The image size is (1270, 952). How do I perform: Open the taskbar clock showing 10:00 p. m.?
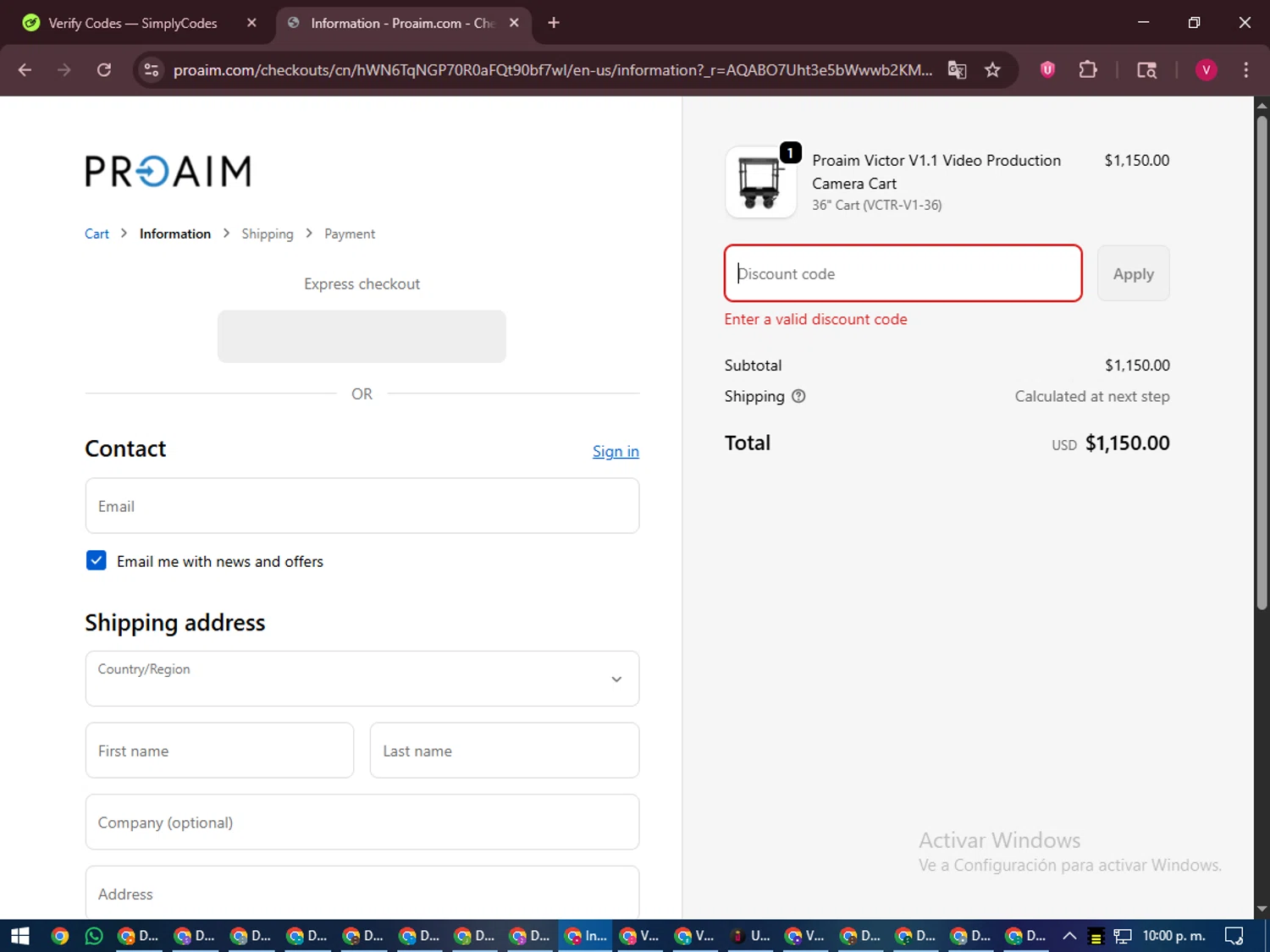(x=1173, y=936)
